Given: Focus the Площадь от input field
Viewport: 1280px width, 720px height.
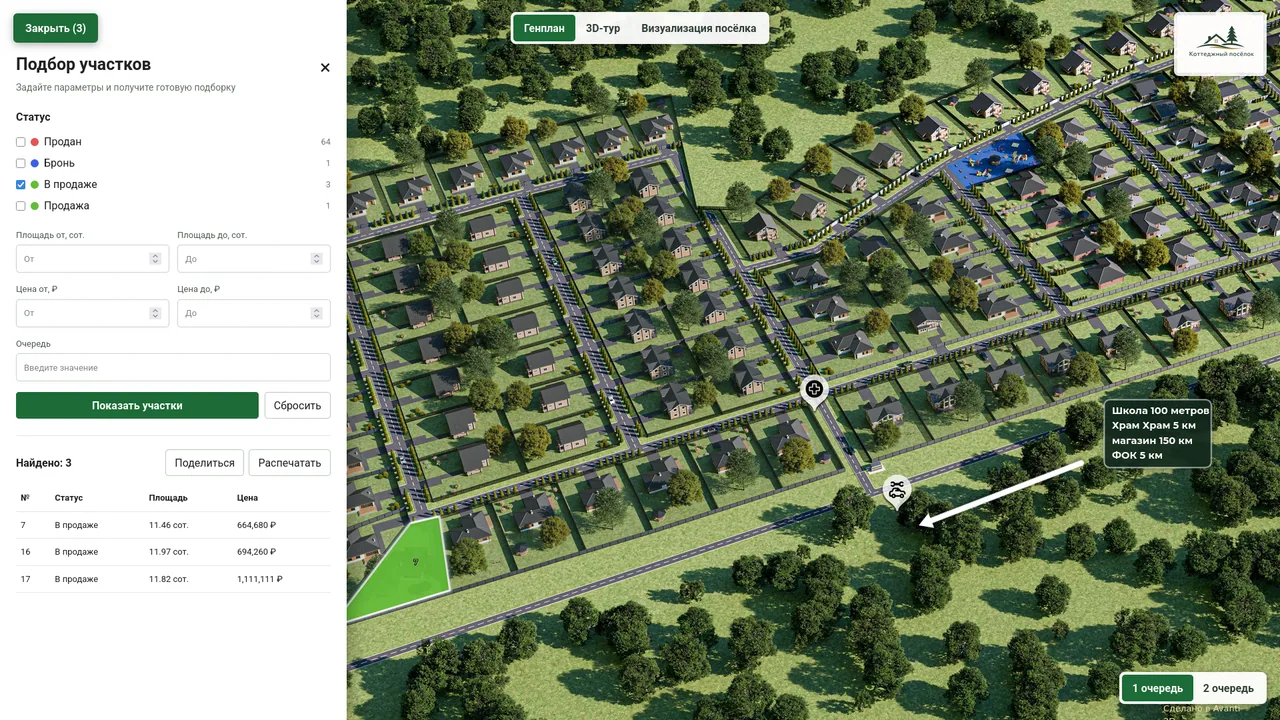Looking at the screenshot, I should pyautogui.click(x=92, y=259).
